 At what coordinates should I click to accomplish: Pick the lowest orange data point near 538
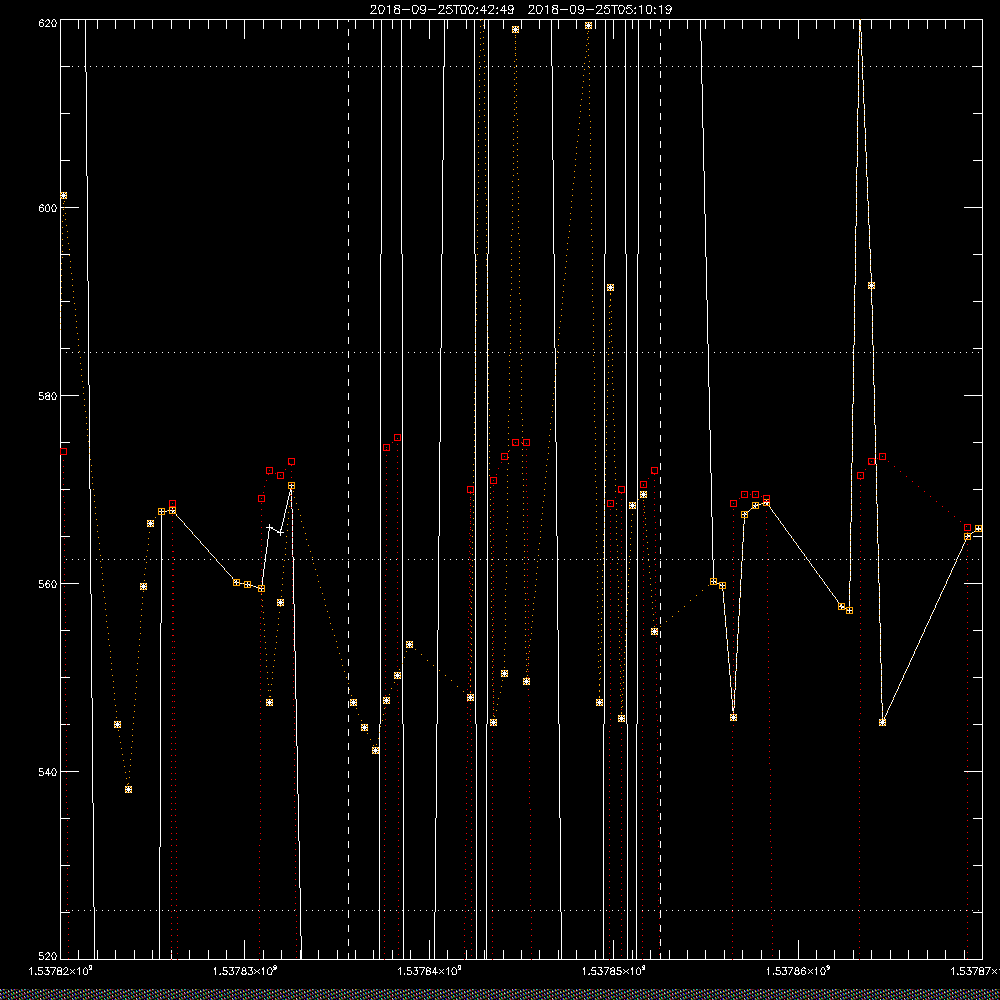coord(128,790)
